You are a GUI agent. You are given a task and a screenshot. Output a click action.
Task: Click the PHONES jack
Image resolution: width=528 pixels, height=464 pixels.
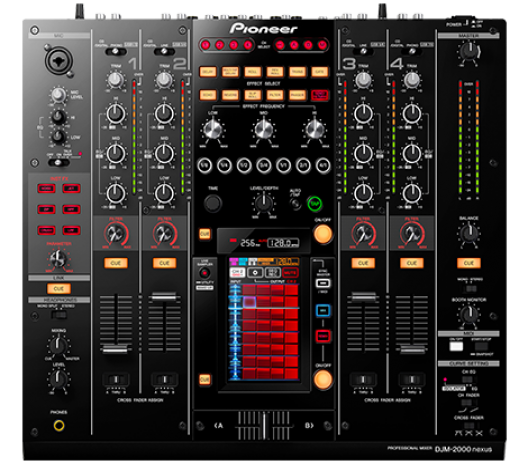(59, 425)
